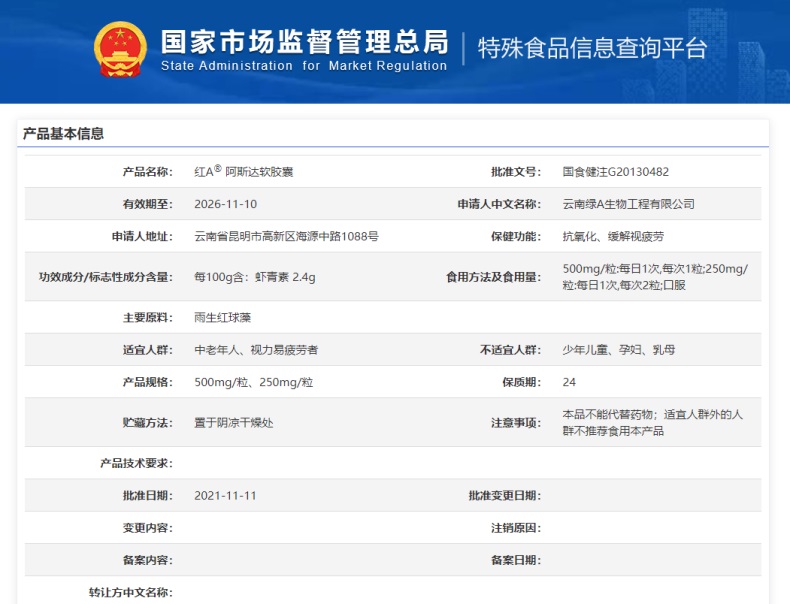The image size is (790, 604).
Task: Click the suitable group 中老年人、视力易疲劳者
Action: click(x=256, y=350)
